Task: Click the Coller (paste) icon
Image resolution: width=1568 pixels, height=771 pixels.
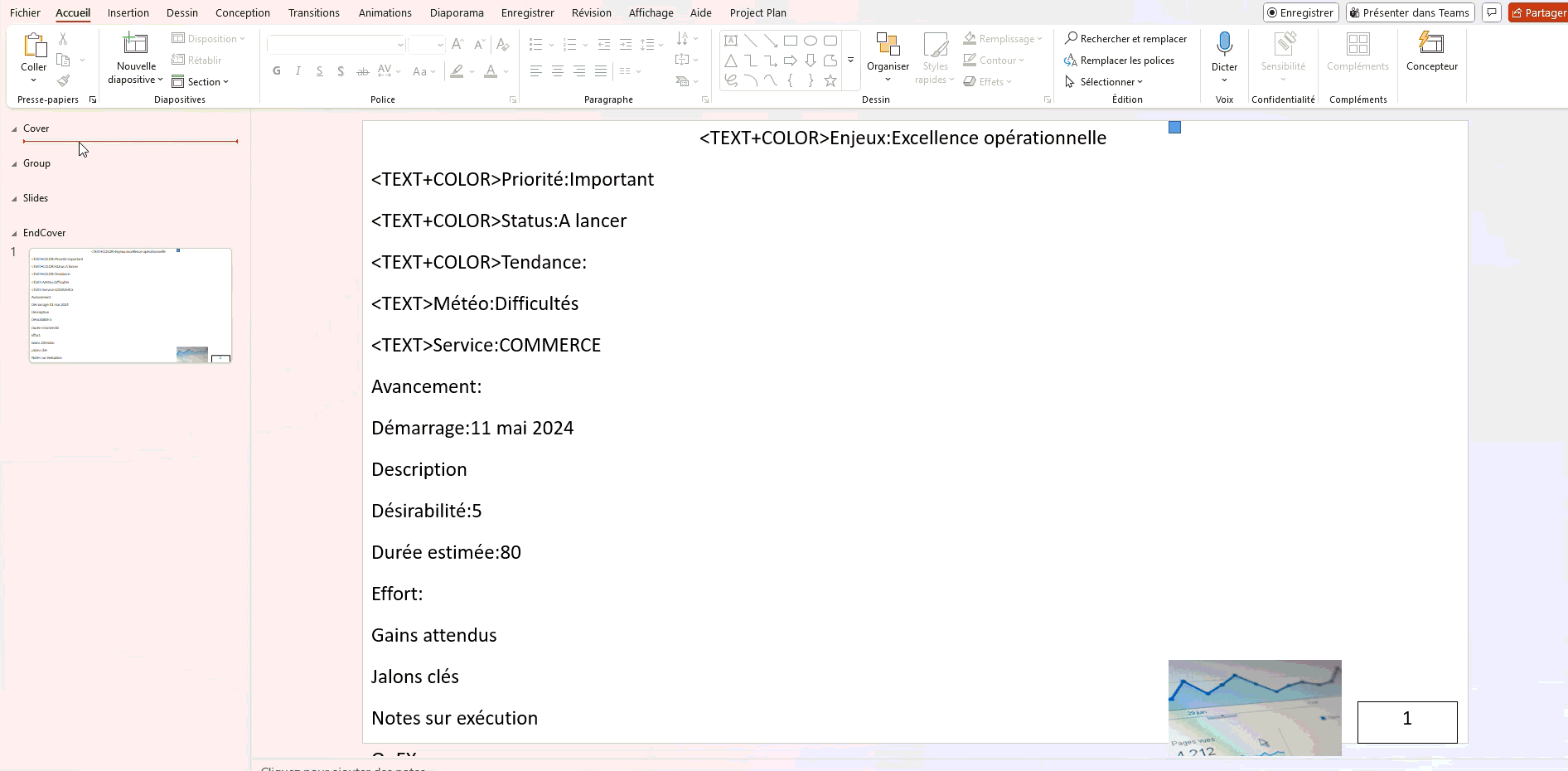Action: pos(34,46)
